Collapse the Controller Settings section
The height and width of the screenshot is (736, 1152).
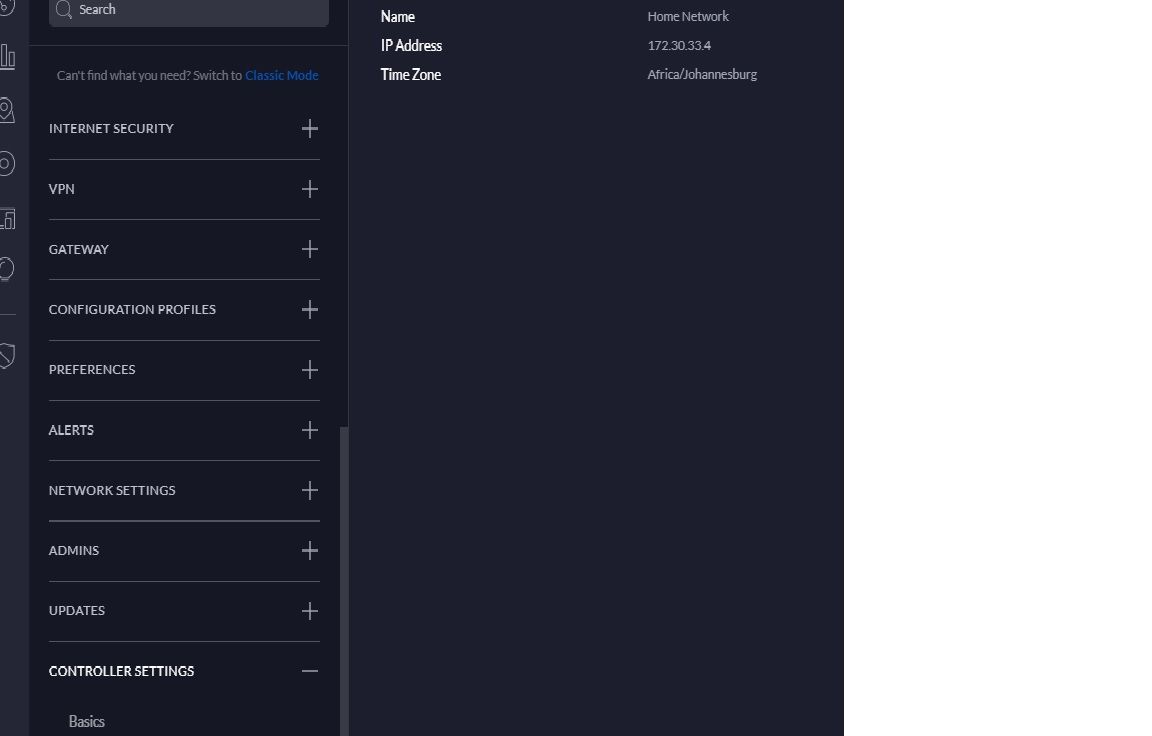pyautogui.click(x=310, y=671)
